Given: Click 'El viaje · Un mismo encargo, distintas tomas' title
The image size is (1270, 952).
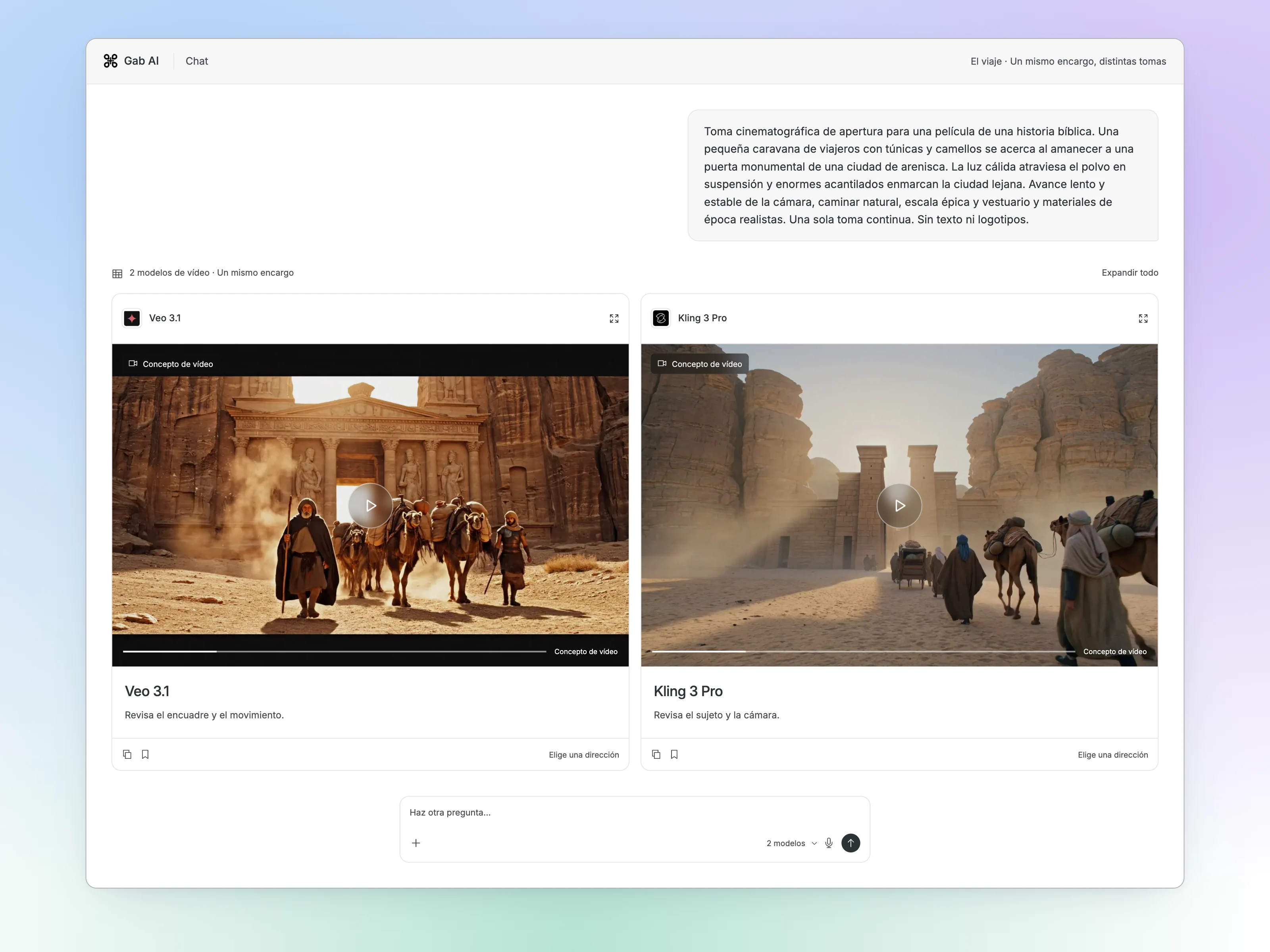Looking at the screenshot, I should tap(1068, 61).
